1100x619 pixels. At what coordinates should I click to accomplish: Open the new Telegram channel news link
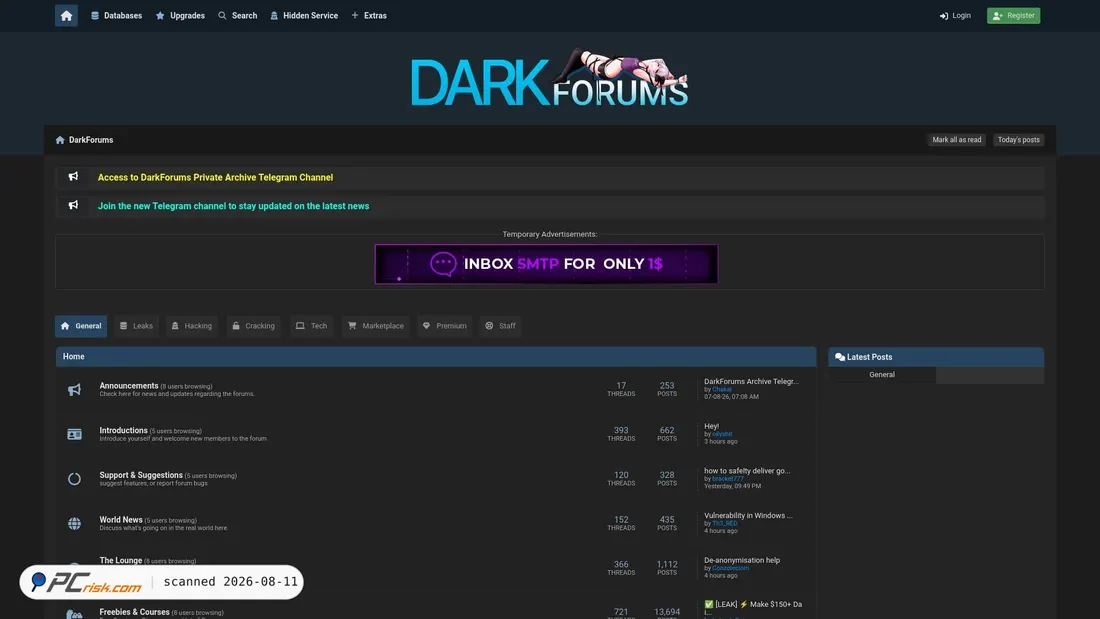coord(234,206)
